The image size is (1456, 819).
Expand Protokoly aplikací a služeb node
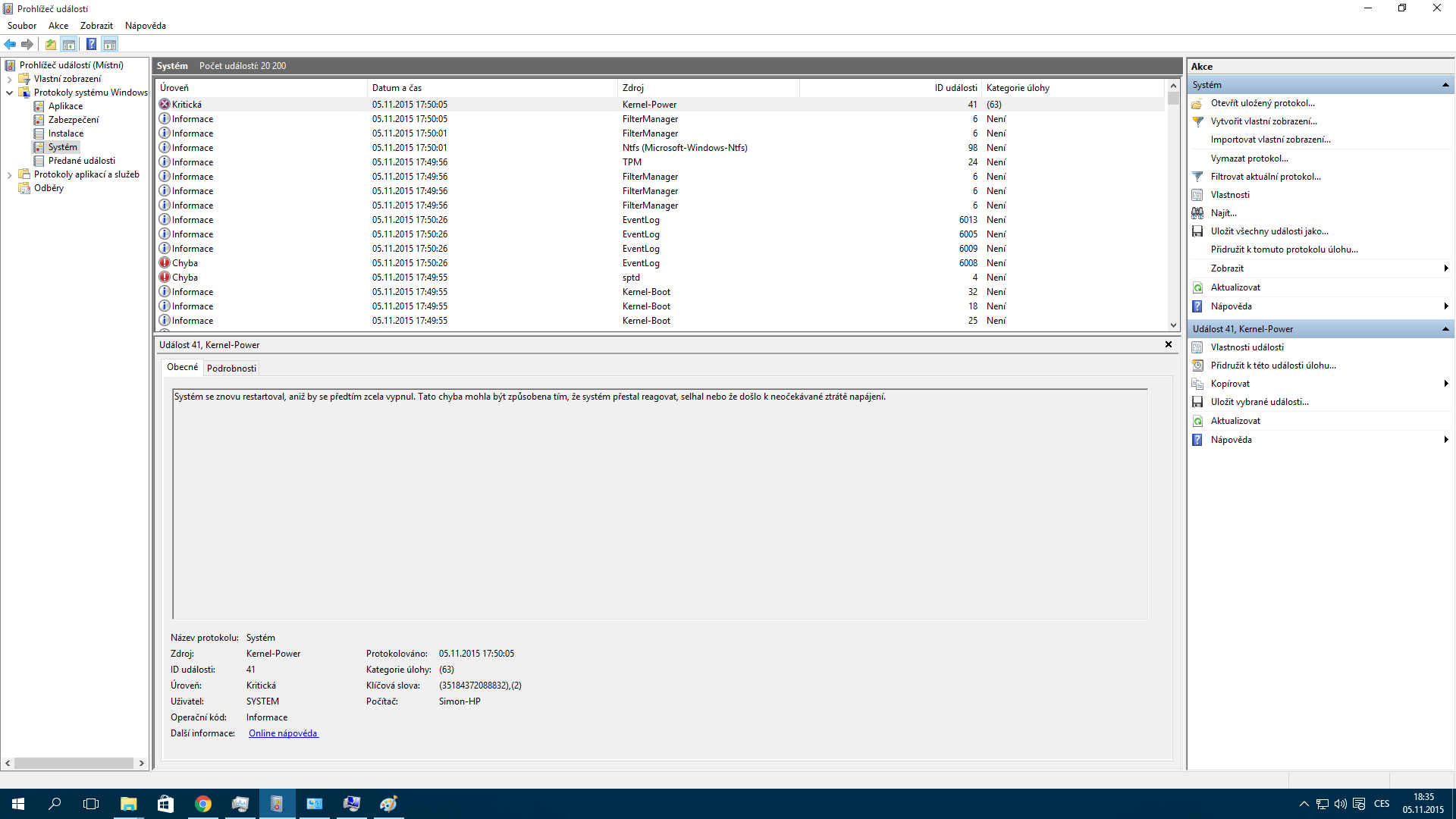(9, 174)
